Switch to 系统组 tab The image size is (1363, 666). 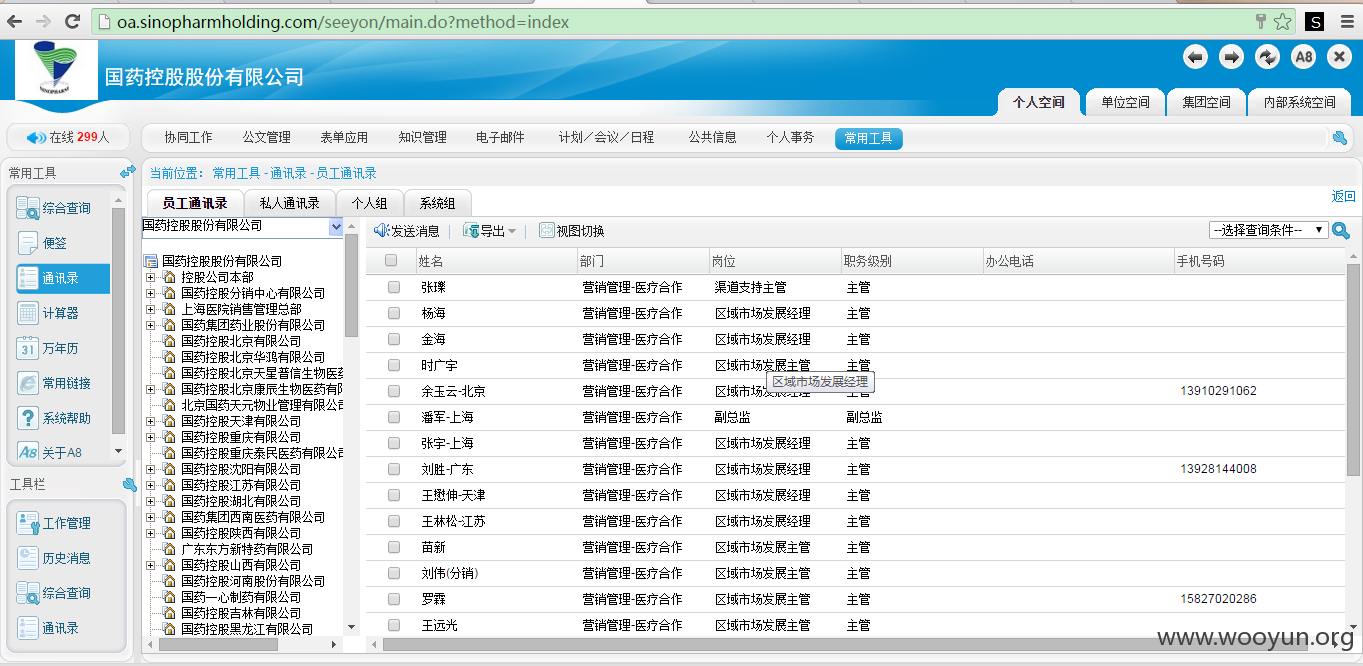tap(437, 203)
